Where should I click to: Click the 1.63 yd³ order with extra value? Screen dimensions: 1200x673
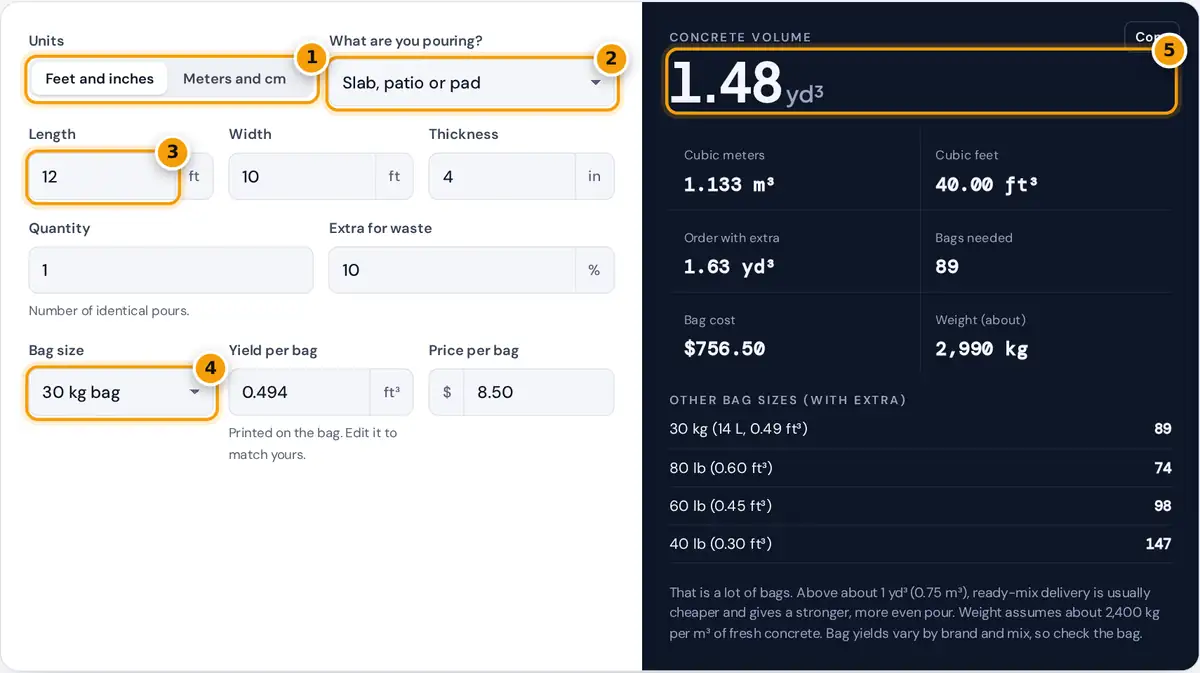pos(729,267)
